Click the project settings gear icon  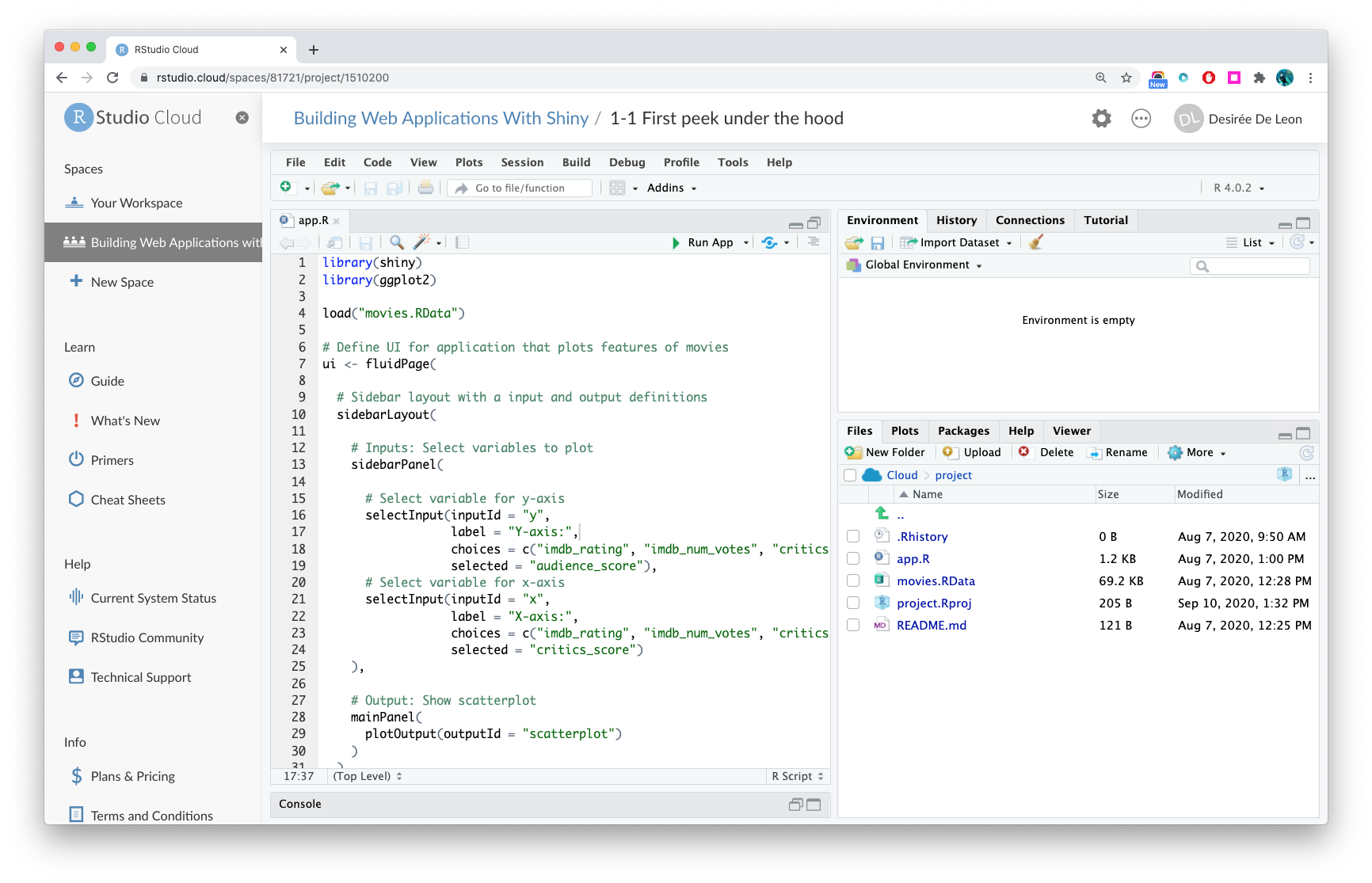1101,119
